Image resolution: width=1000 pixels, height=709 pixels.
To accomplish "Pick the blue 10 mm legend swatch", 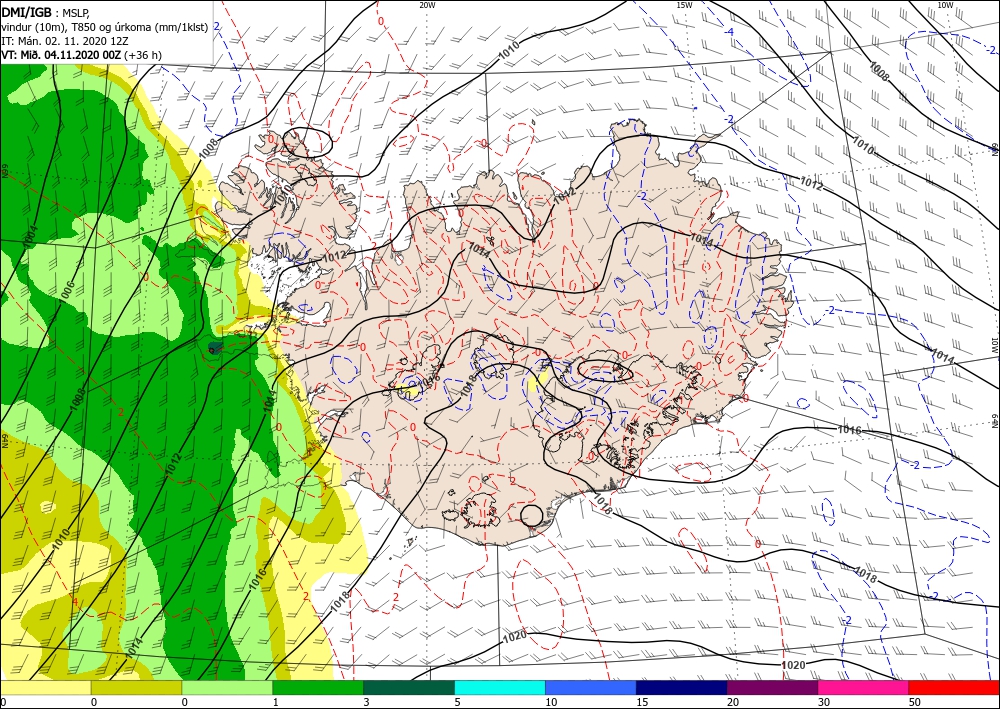I will [x=591, y=687].
